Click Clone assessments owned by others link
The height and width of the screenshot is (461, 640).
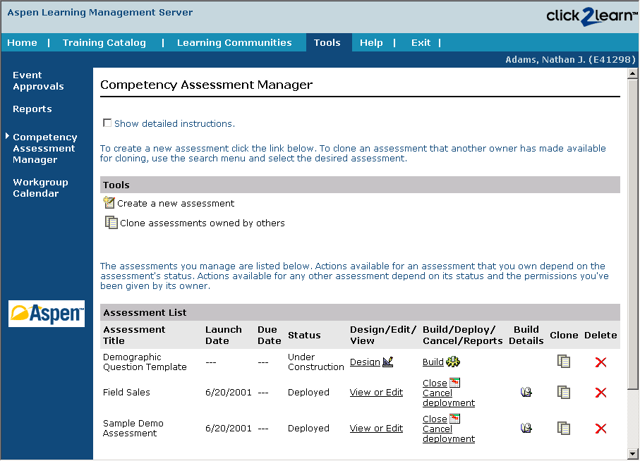pos(202,223)
